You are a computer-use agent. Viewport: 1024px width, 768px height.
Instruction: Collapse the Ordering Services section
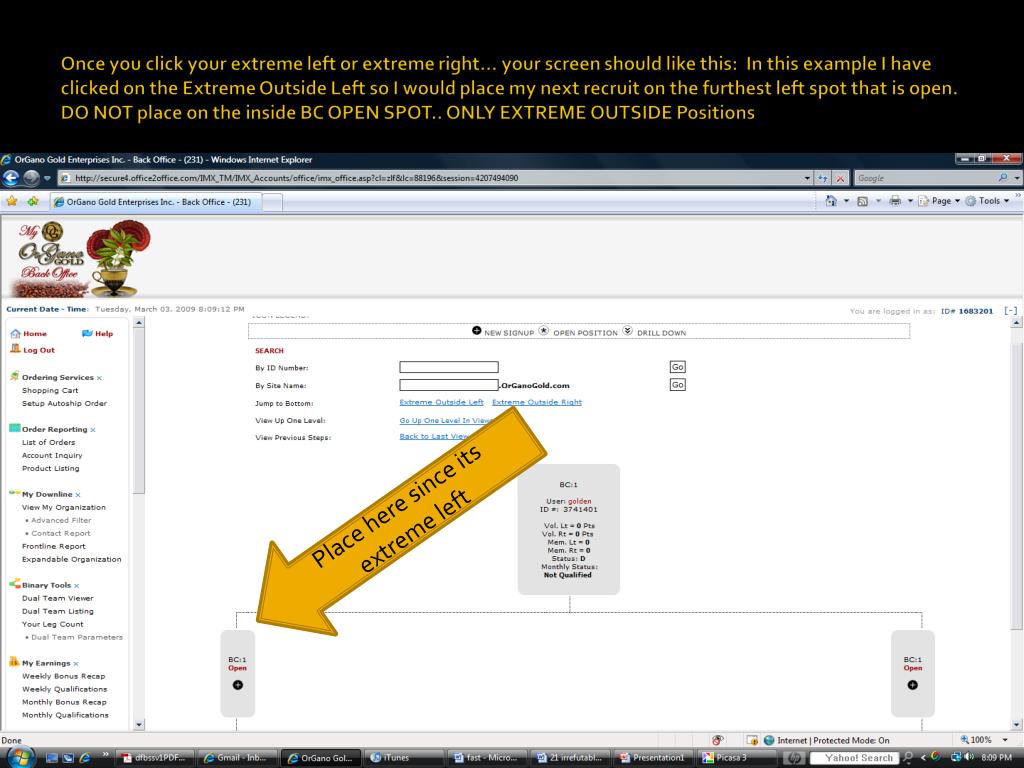(x=99, y=378)
